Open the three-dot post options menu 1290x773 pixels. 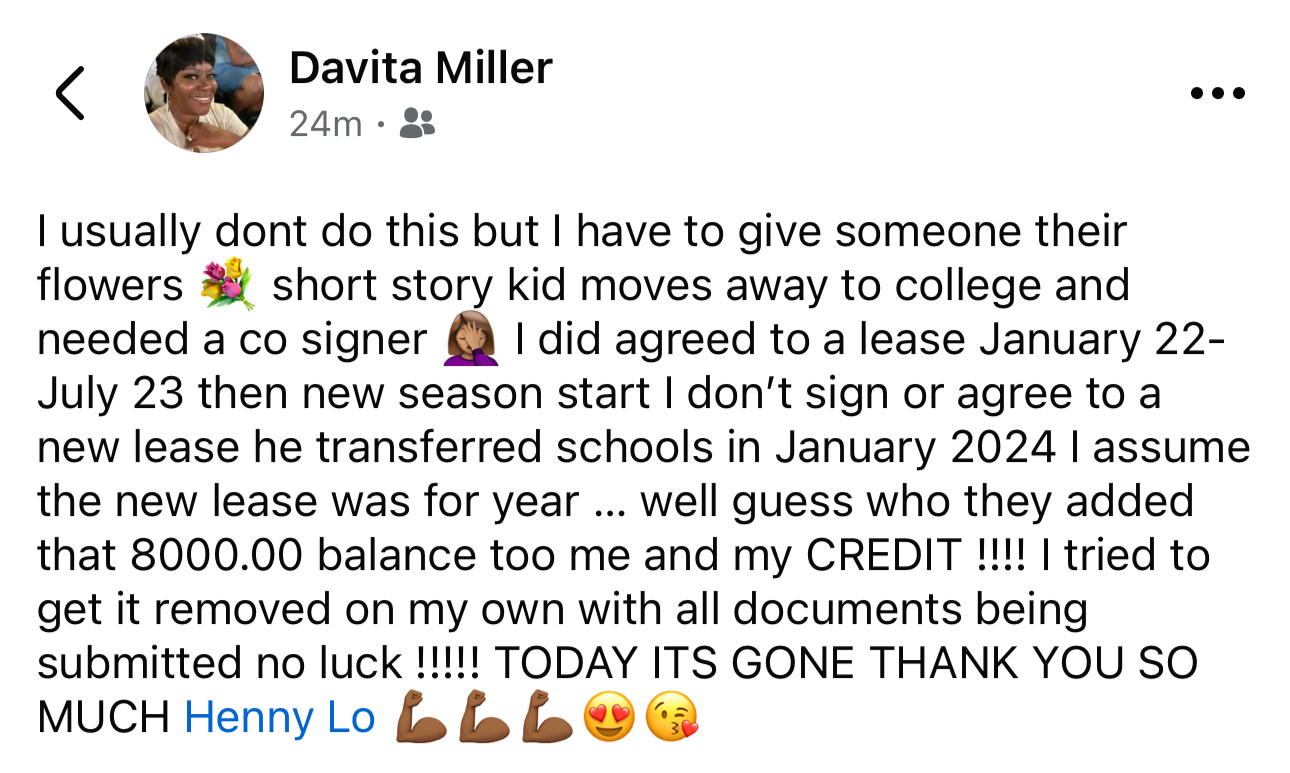tap(1218, 94)
